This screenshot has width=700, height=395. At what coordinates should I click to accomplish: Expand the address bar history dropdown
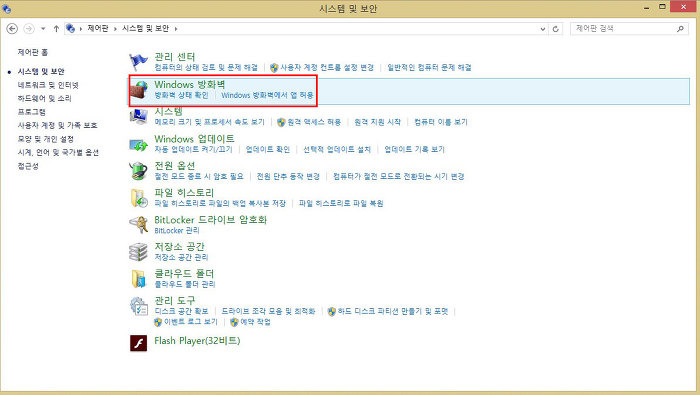point(542,29)
